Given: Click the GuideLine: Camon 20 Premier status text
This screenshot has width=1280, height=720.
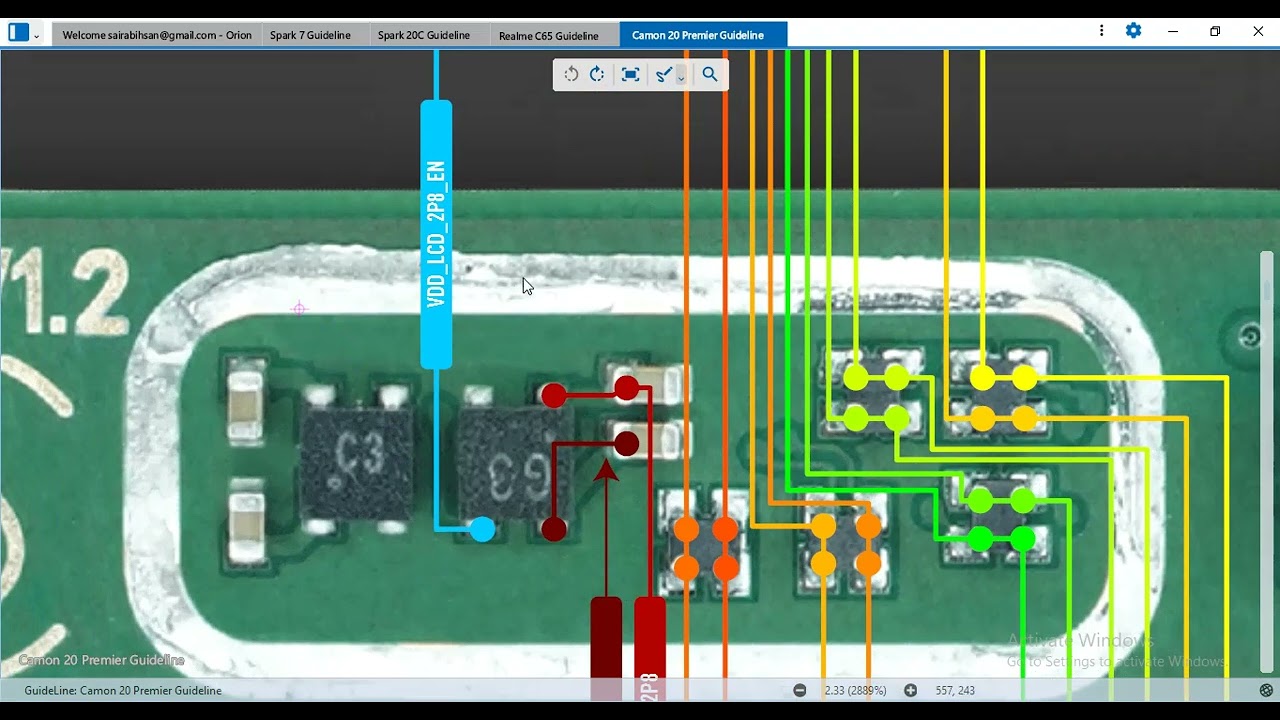Looking at the screenshot, I should [x=123, y=690].
